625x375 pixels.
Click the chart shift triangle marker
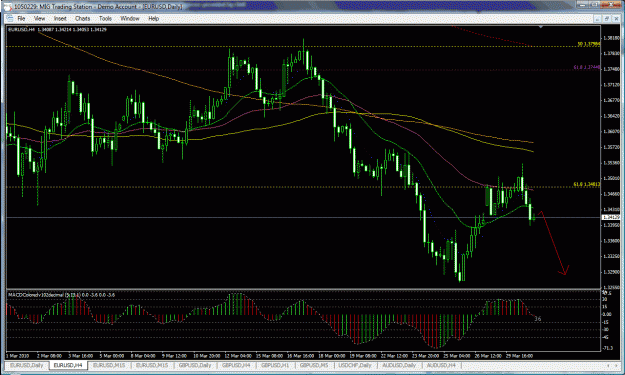[x=540, y=27]
